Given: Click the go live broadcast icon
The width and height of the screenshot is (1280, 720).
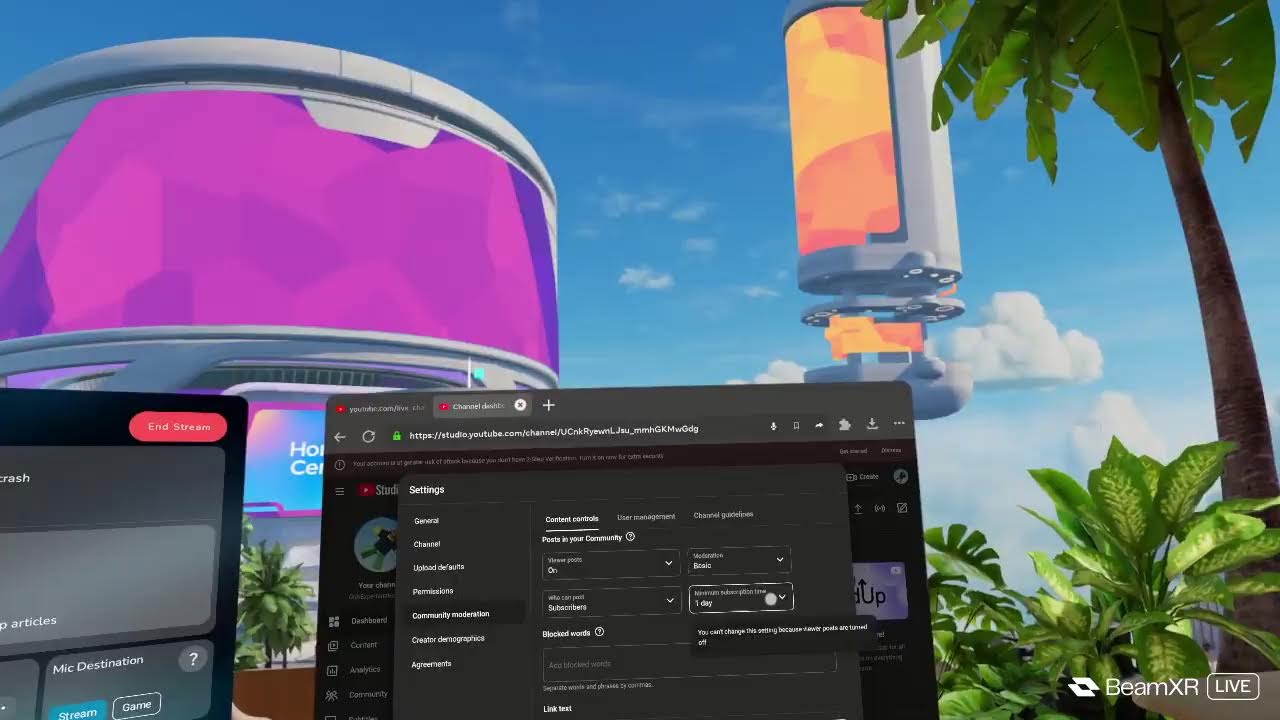Looking at the screenshot, I should click(880, 508).
